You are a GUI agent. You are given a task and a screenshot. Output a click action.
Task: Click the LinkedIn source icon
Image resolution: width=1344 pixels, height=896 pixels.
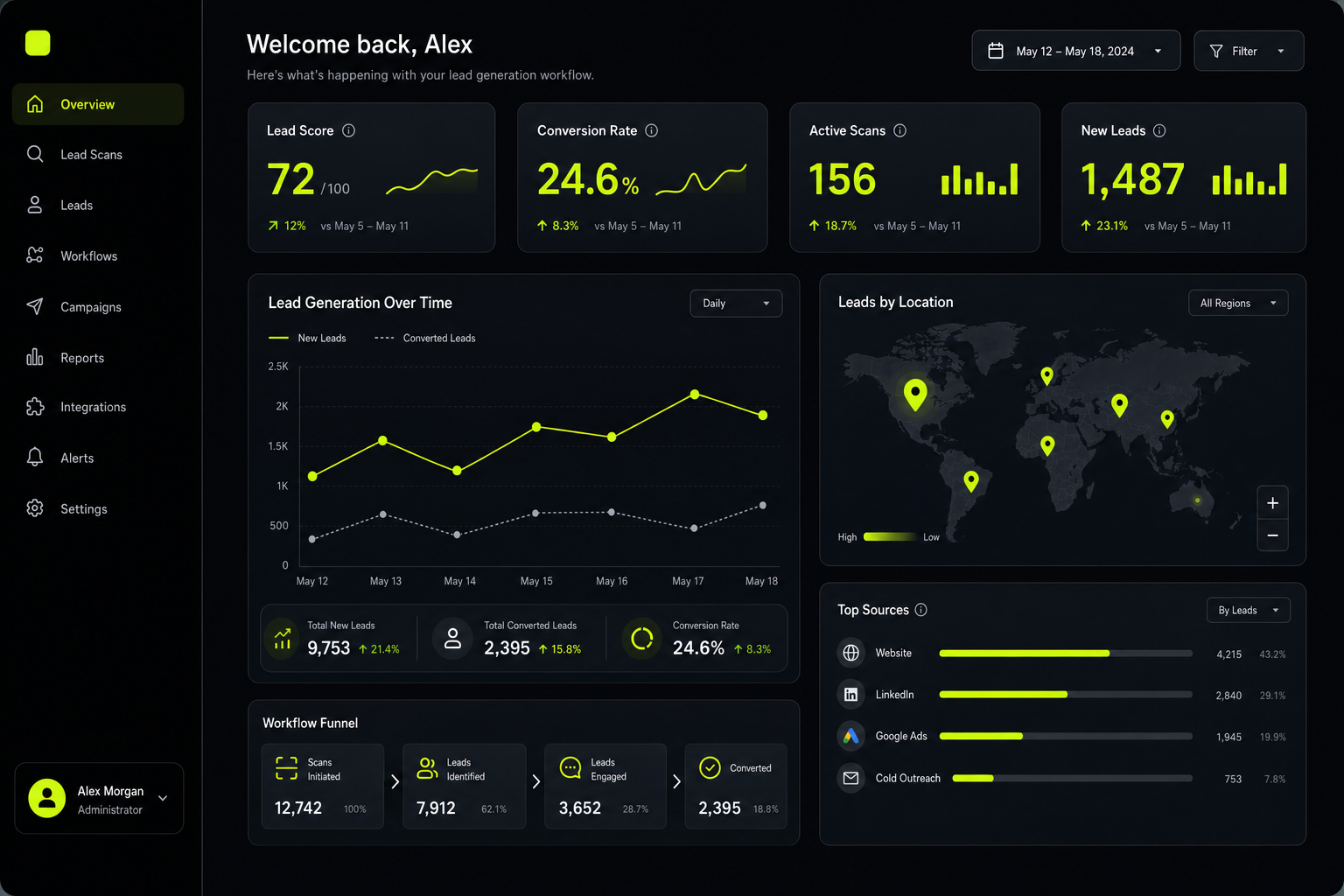click(850, 695)
